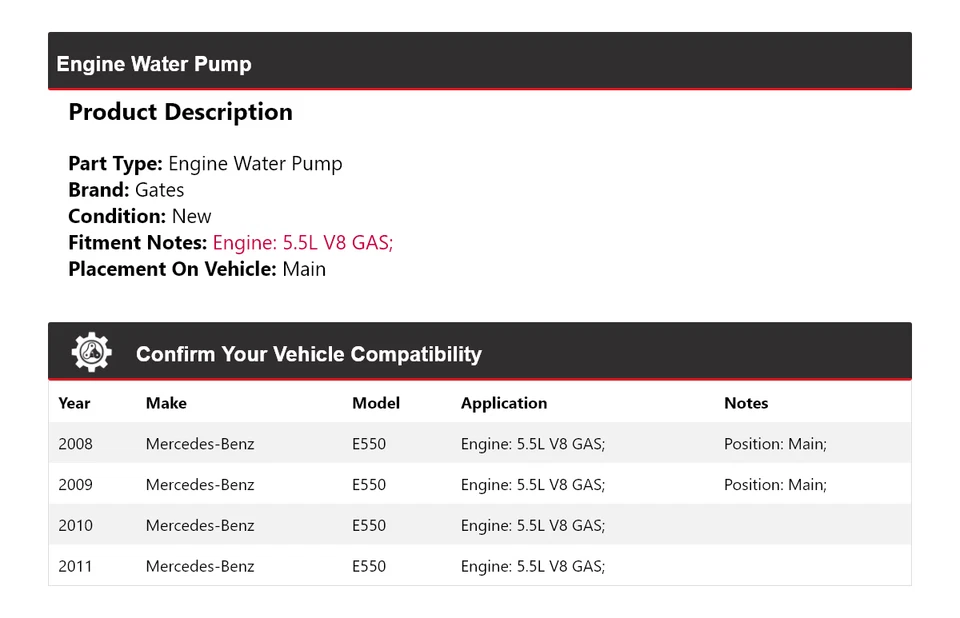Select the 2010 year row cell

(75, 526)
